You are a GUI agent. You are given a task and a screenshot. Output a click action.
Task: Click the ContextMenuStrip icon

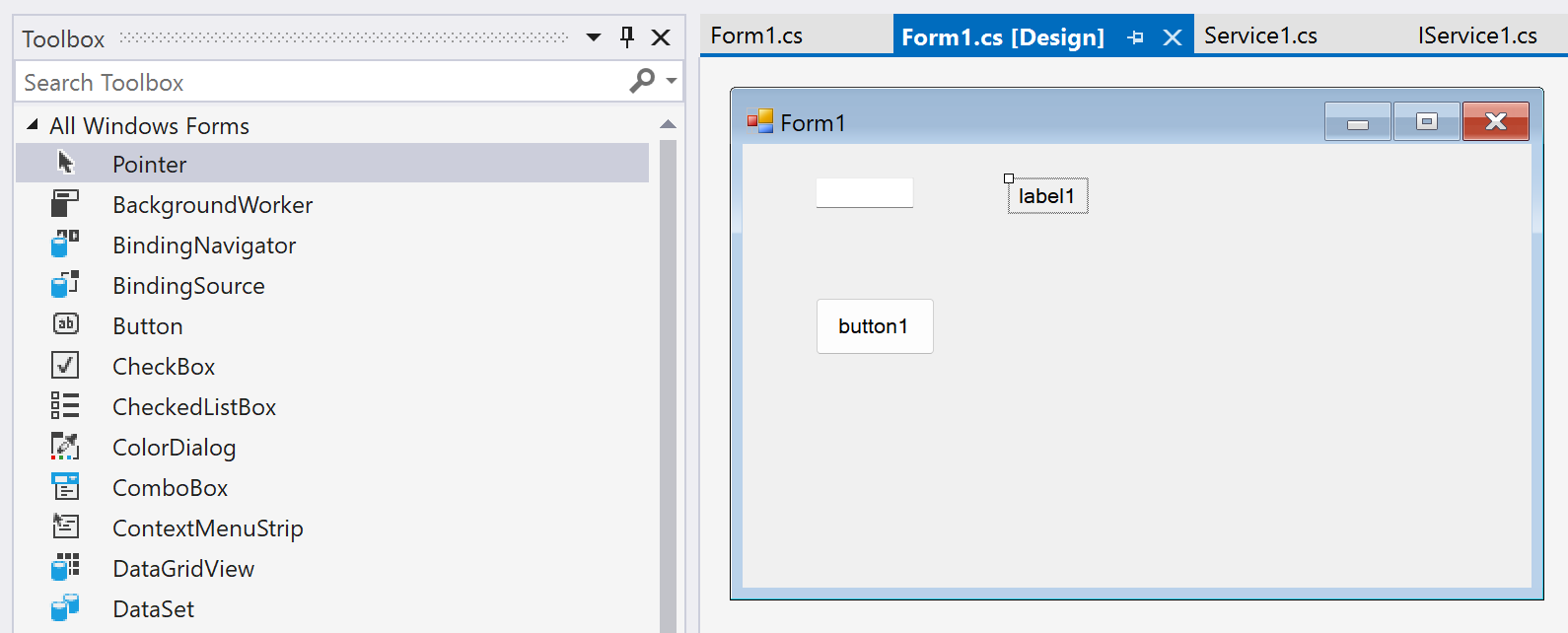pos(65,527)
